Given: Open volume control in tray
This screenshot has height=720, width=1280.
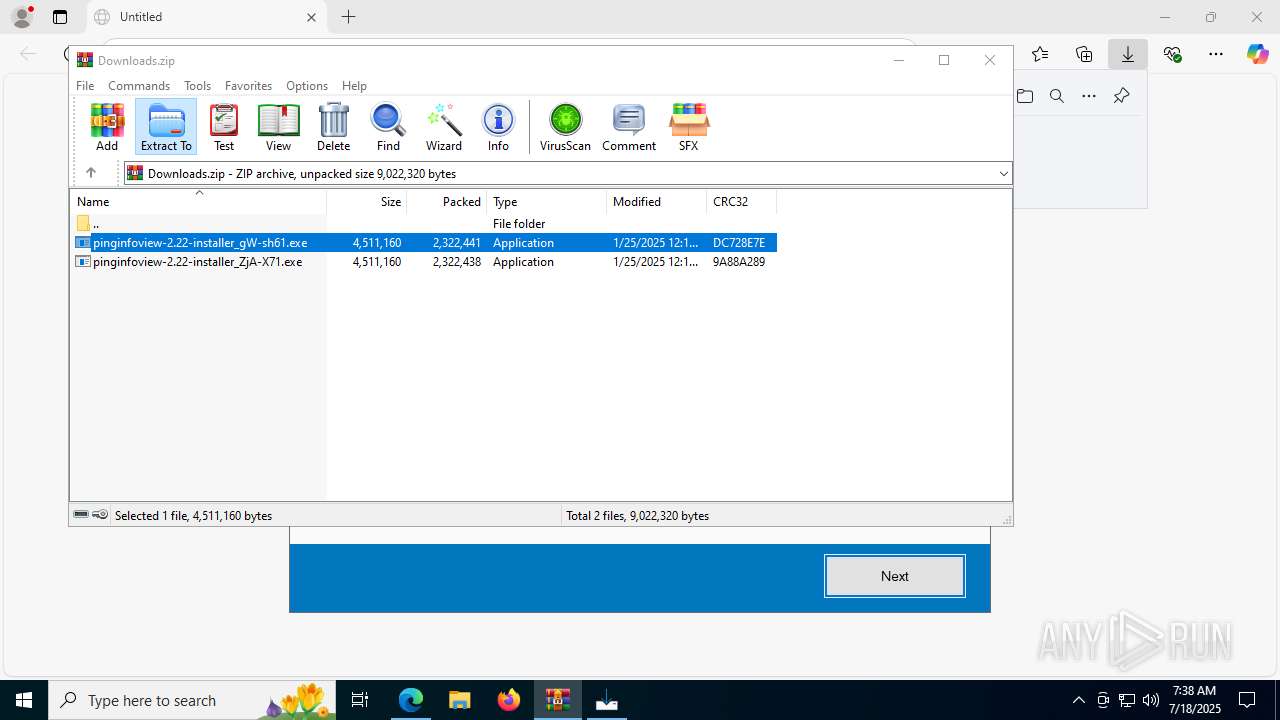Looking at the screenshot, I should coord(1151,700).
